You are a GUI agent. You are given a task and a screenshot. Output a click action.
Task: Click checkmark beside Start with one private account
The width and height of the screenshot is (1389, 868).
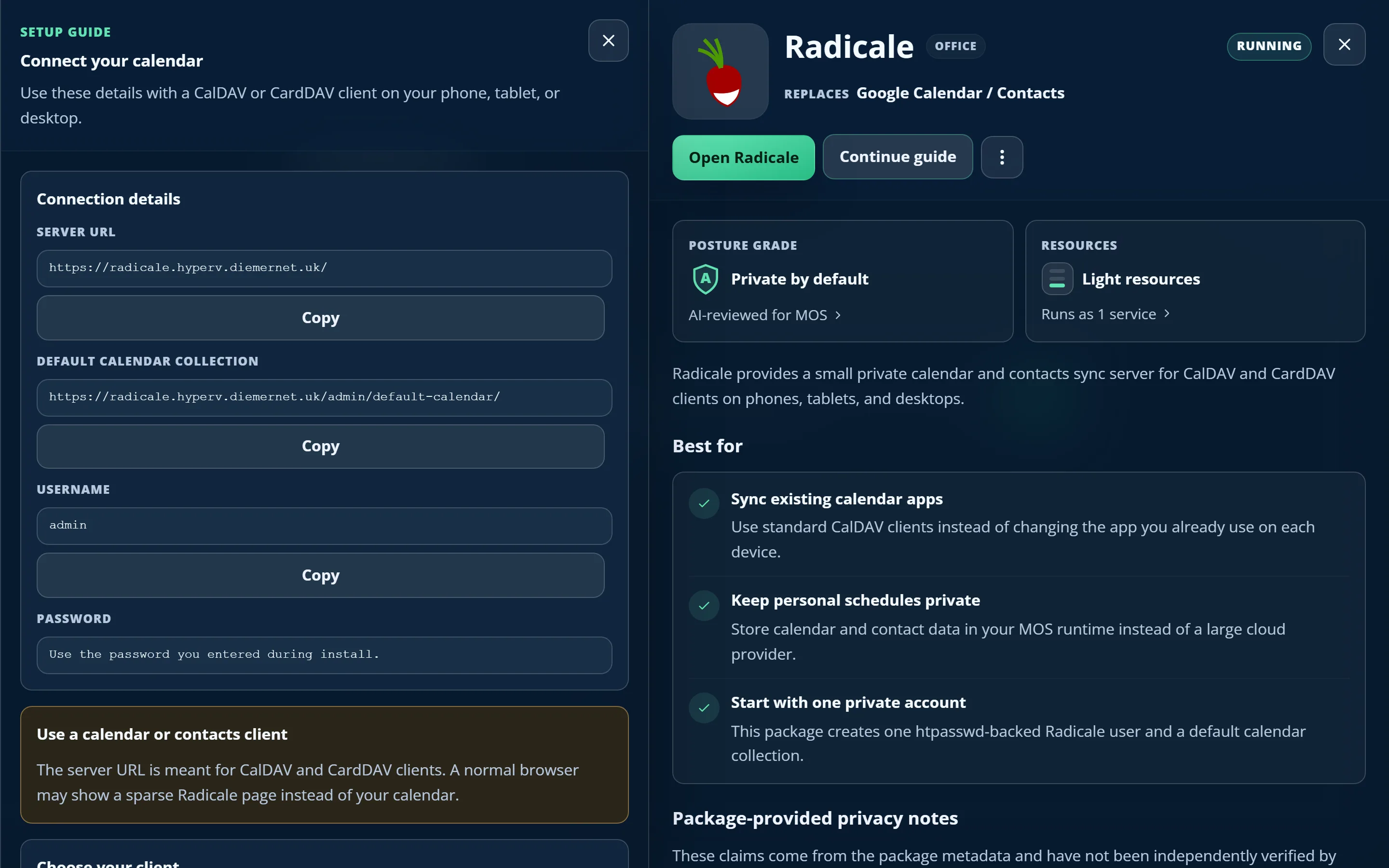(x=704, y=708)
